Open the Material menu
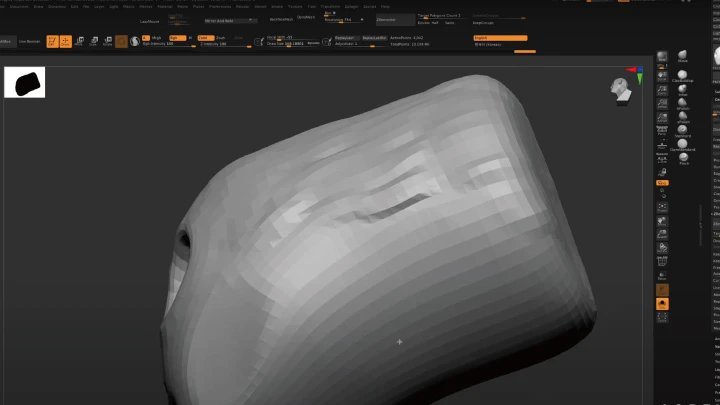720x405 pixels. tap(165, 6)
